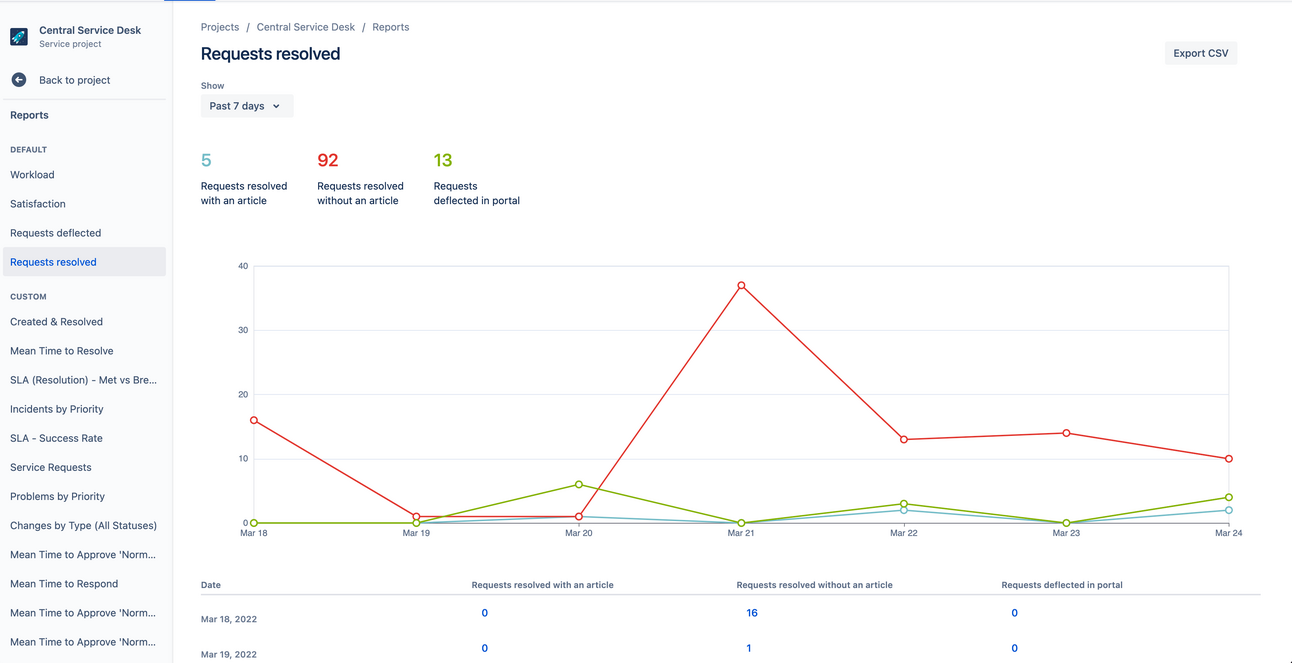Screen dimensions: 1292x663
Task: Open the SLA (Resolution) - Met vs Breached report
Action: pyautogui.click(x=83, y=380)
